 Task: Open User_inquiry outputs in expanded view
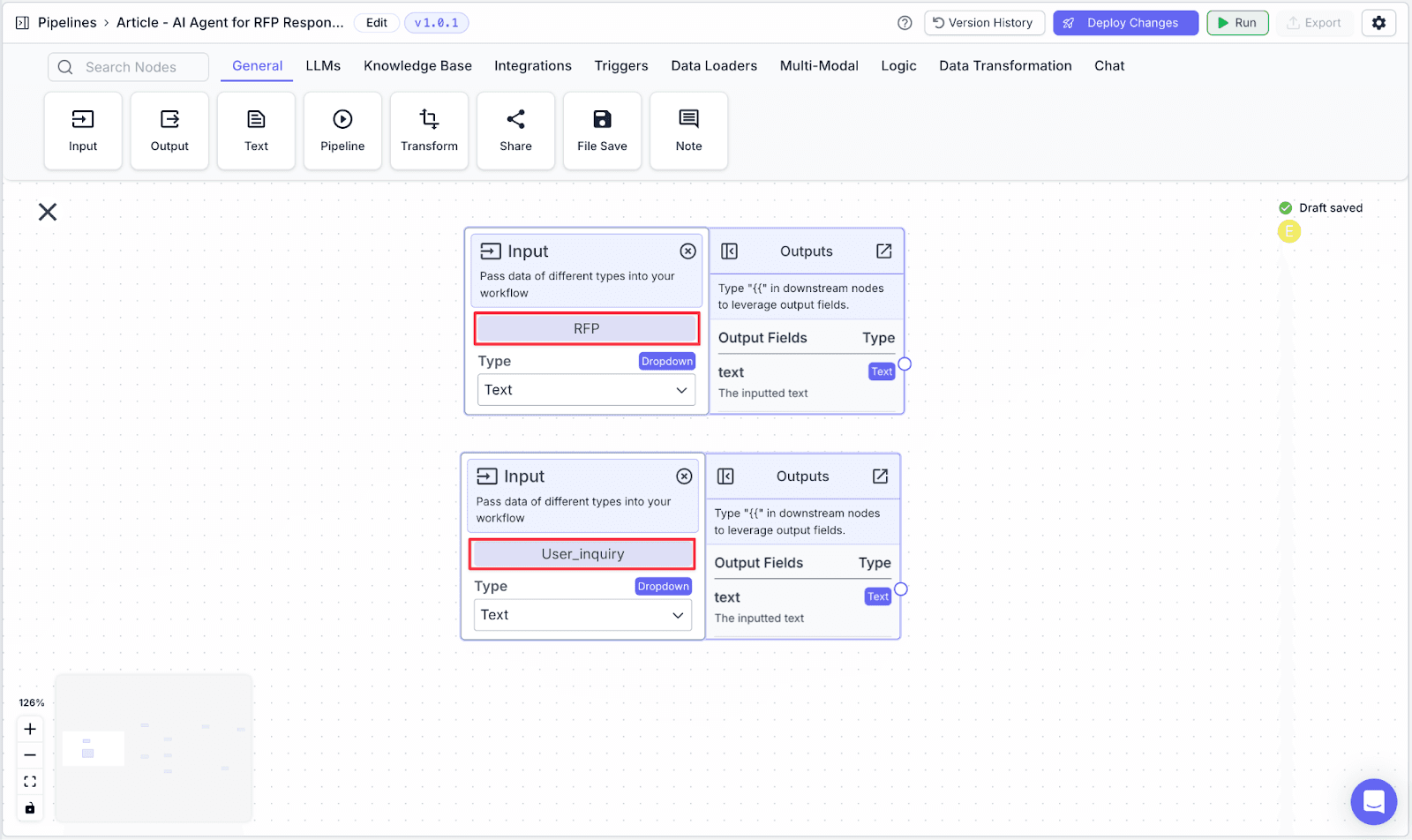(x=880, y=476)
